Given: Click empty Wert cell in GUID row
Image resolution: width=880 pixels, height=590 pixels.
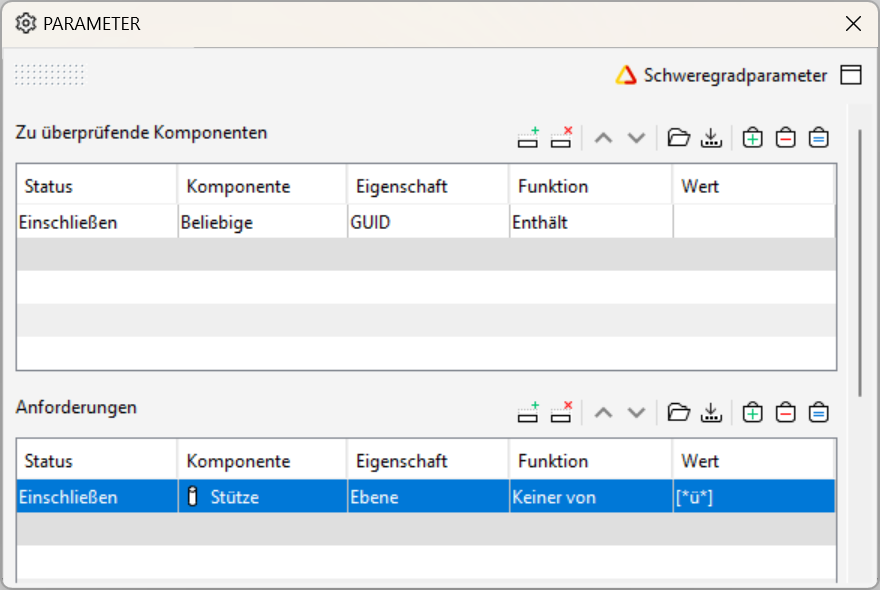Looking at the screenshot, I should pyautogui.click(x=754, y=222).
